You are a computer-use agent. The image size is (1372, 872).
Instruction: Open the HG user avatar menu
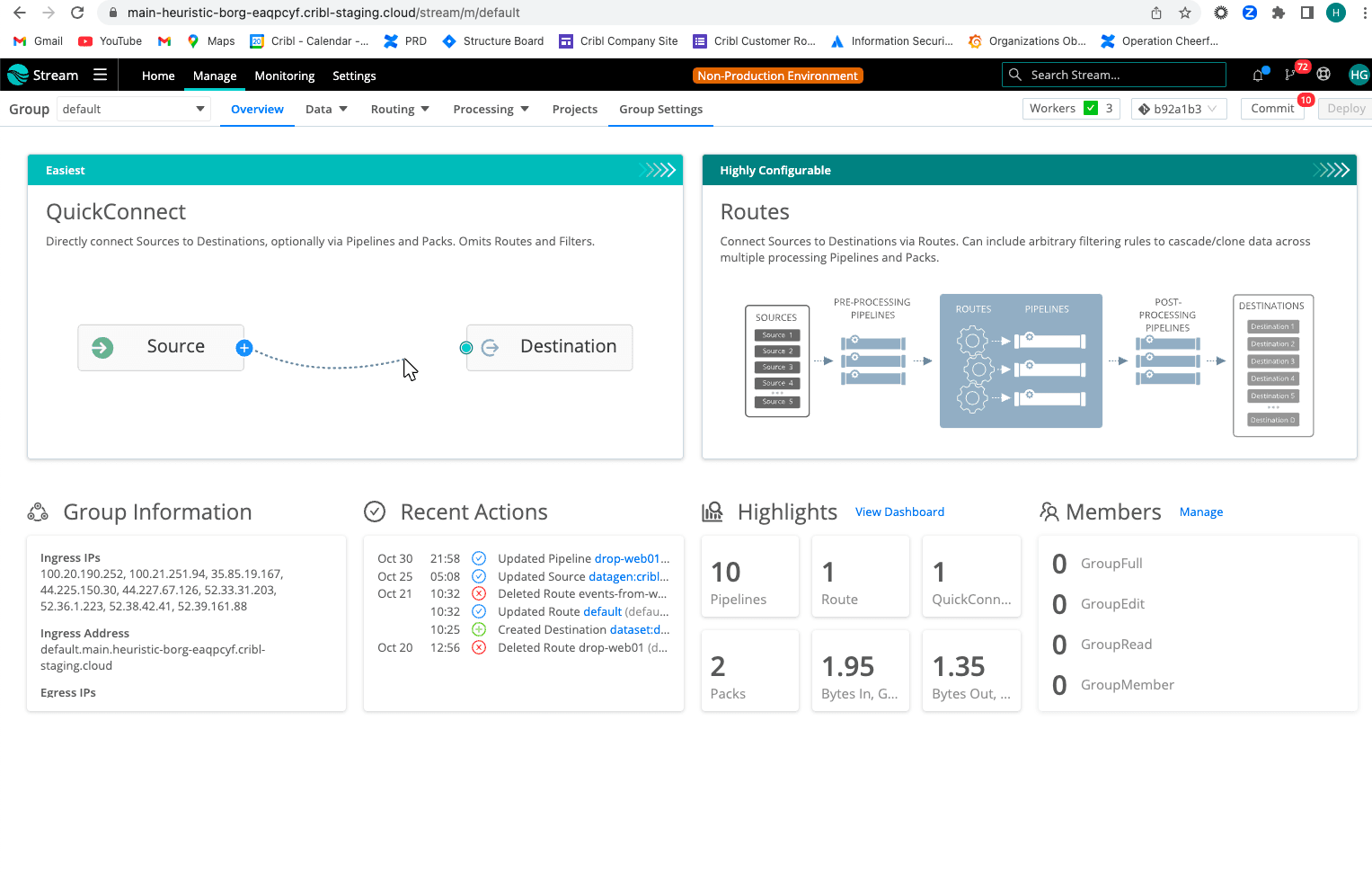1359,75
